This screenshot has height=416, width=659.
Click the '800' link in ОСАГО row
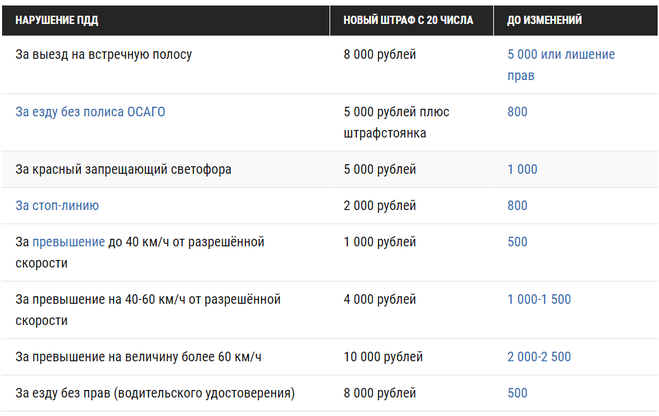click(x=517, y=112)
